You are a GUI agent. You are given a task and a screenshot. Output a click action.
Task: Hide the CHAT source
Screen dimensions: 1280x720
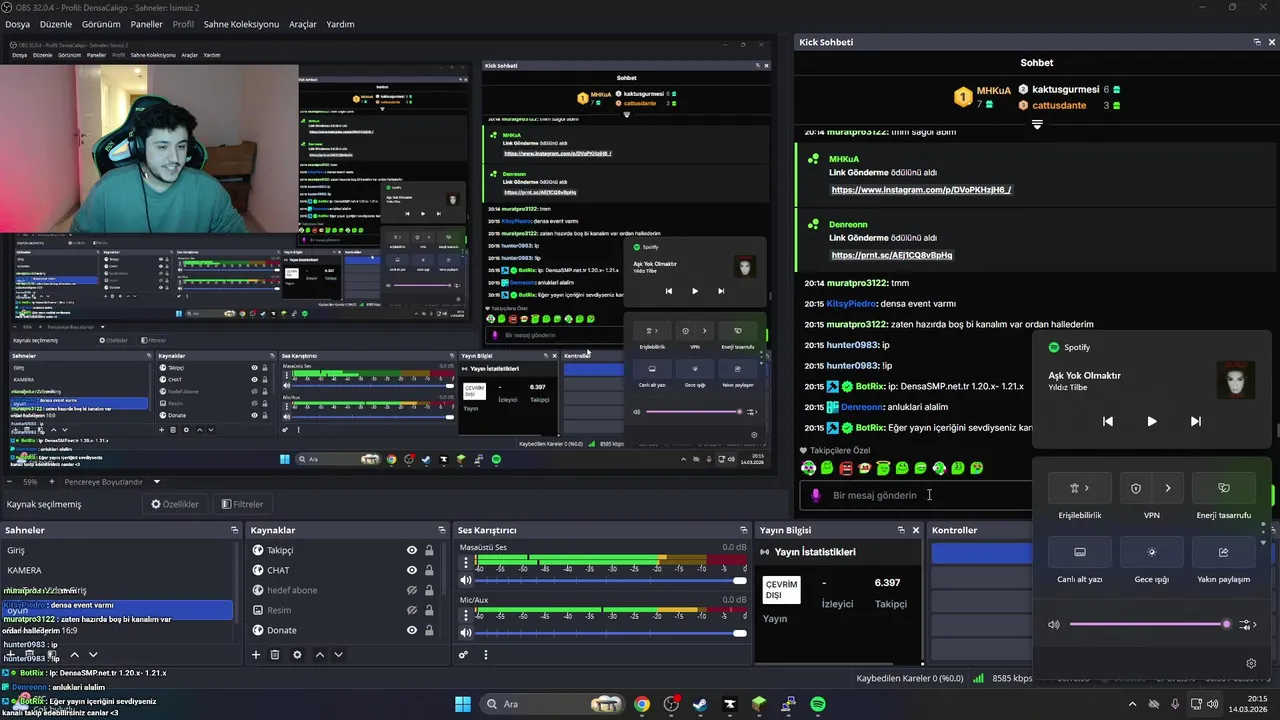click(412, 570)
